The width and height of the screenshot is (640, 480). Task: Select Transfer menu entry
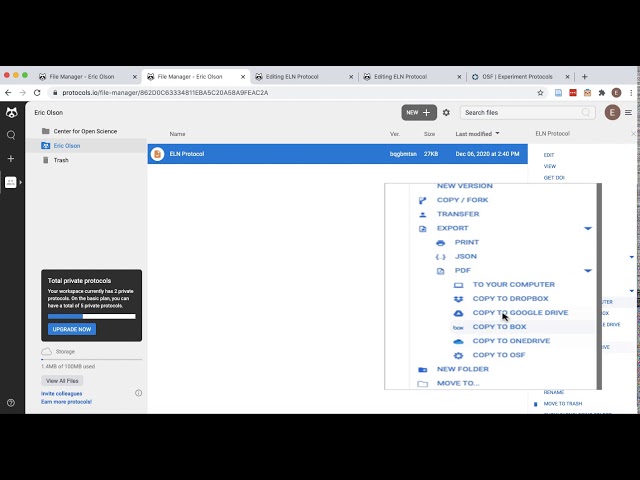pyautogui.click(x=458, y=214)
